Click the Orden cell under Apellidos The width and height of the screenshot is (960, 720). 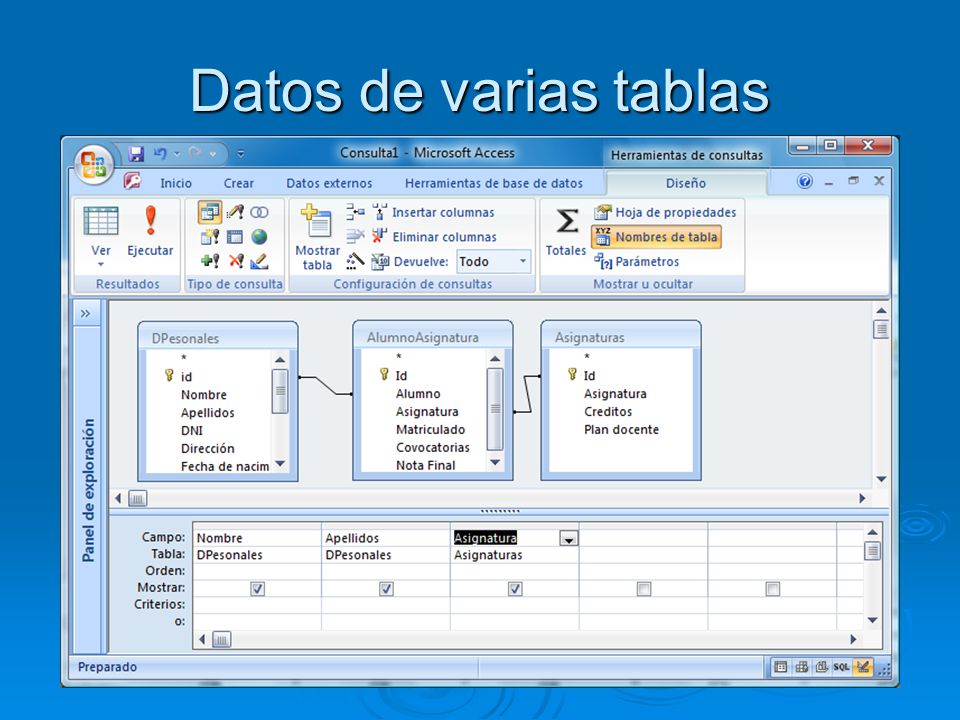coord(386,571)
